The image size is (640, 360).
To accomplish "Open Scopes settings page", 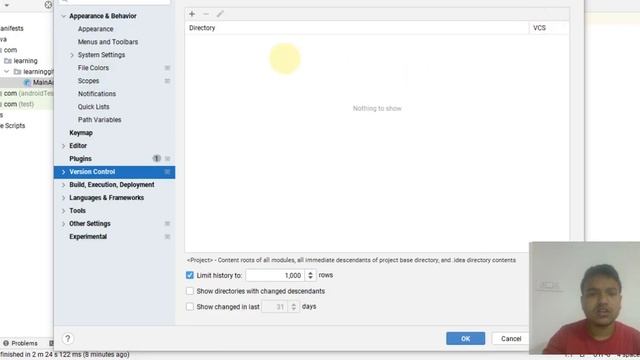I will point(88,81).
